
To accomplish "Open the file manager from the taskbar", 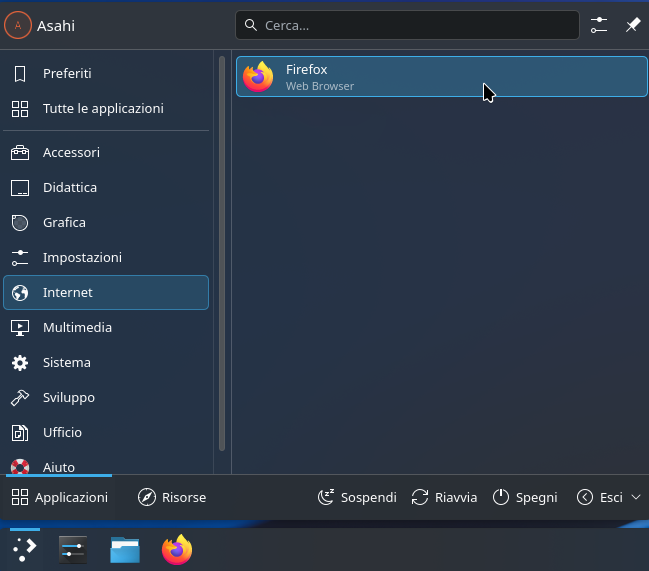I will tap(125, 549).
